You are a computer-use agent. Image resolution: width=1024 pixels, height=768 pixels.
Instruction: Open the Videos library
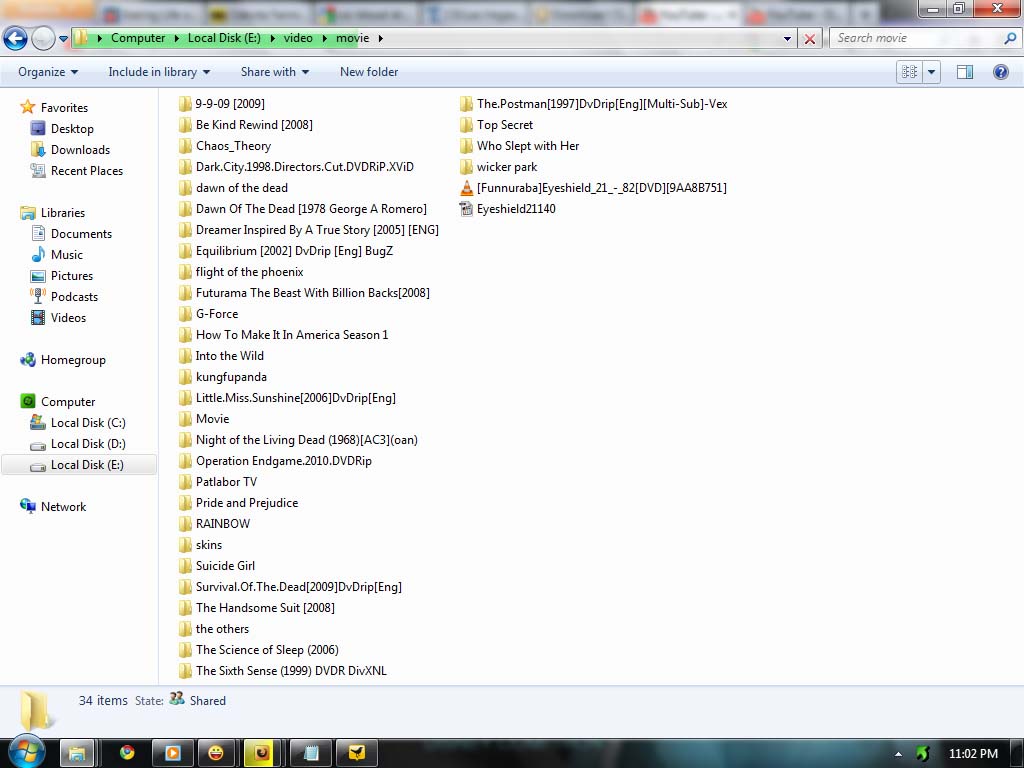(x=68, y=317)
